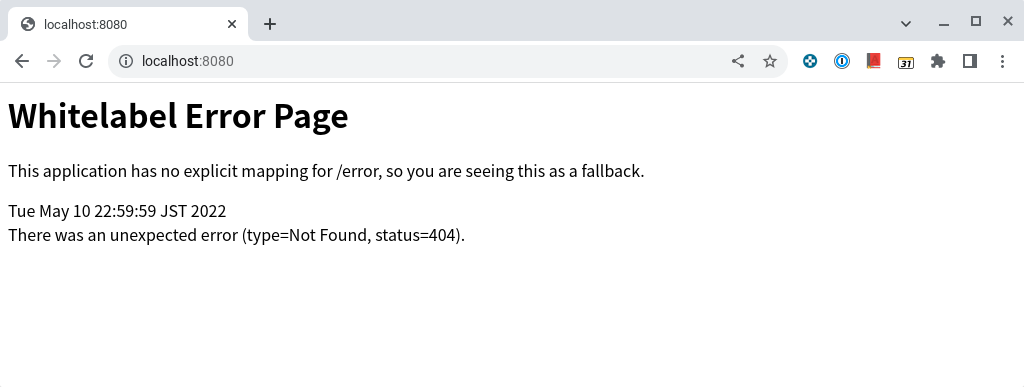1024x387 pixels.
Task: Go back using the back arrow
Action: click(22, 61)
